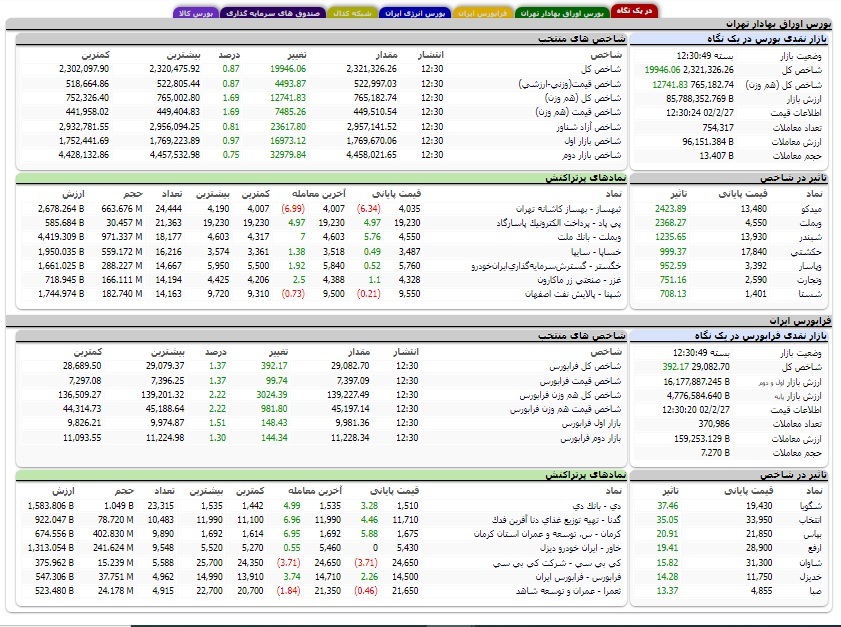Open symbol ثبهساز - بهساز کاشانه تهران

click(x=568, y=209)
